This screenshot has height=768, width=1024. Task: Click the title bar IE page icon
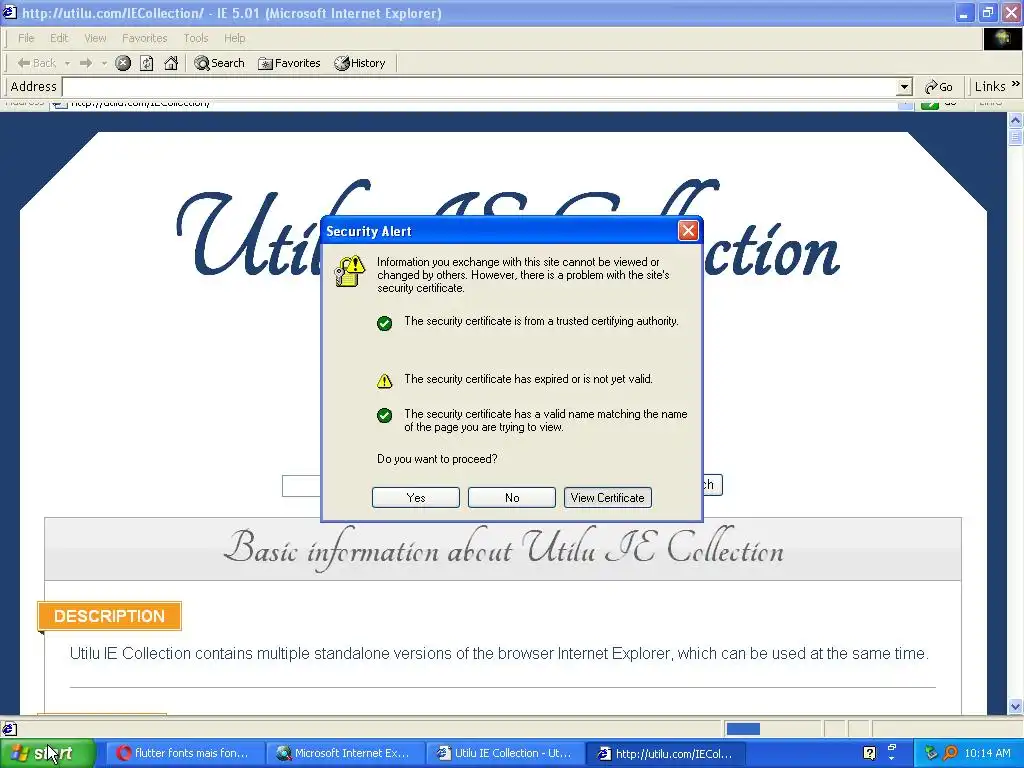tap(10, 12)
